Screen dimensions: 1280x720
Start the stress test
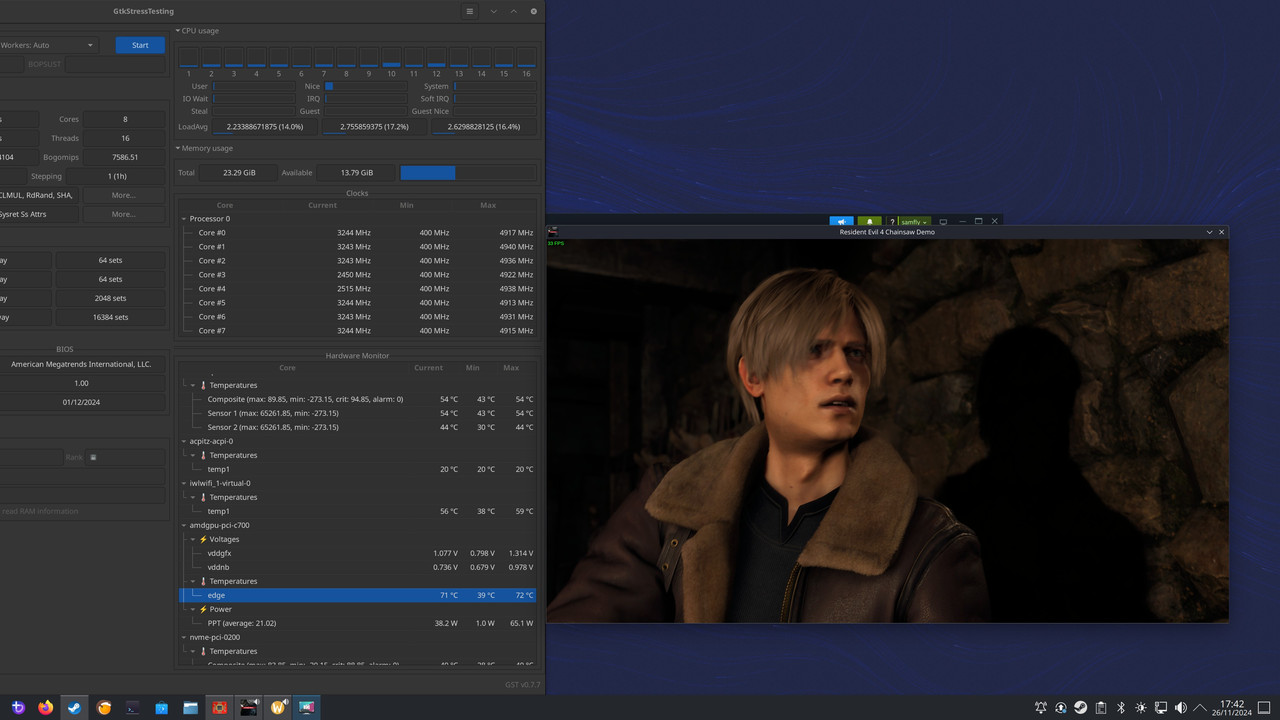(140, 45)
